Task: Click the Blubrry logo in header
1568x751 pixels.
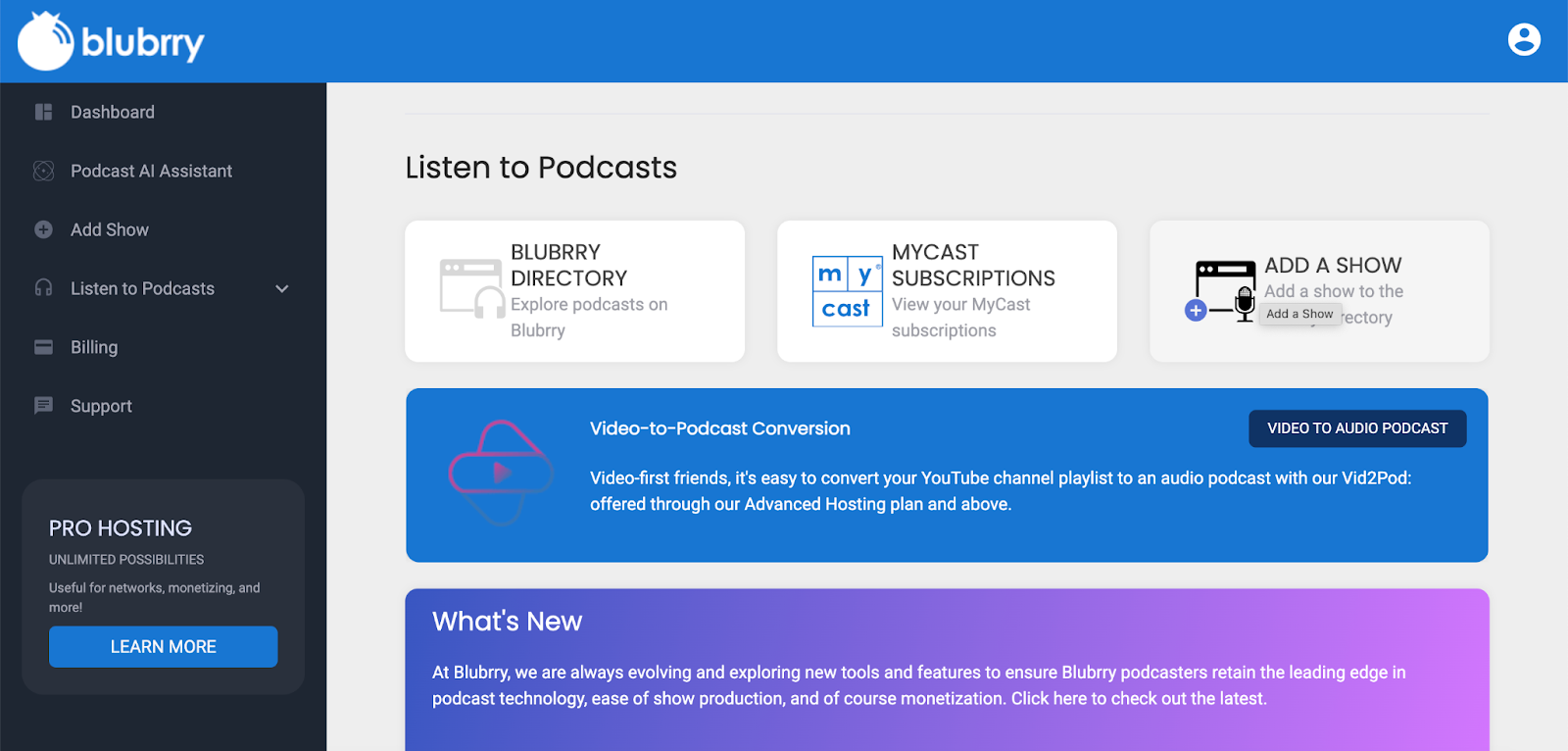Action: click(x=111, y=41)
